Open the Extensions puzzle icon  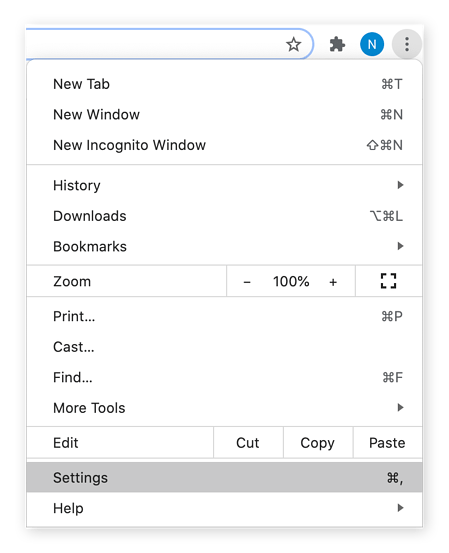337,44
